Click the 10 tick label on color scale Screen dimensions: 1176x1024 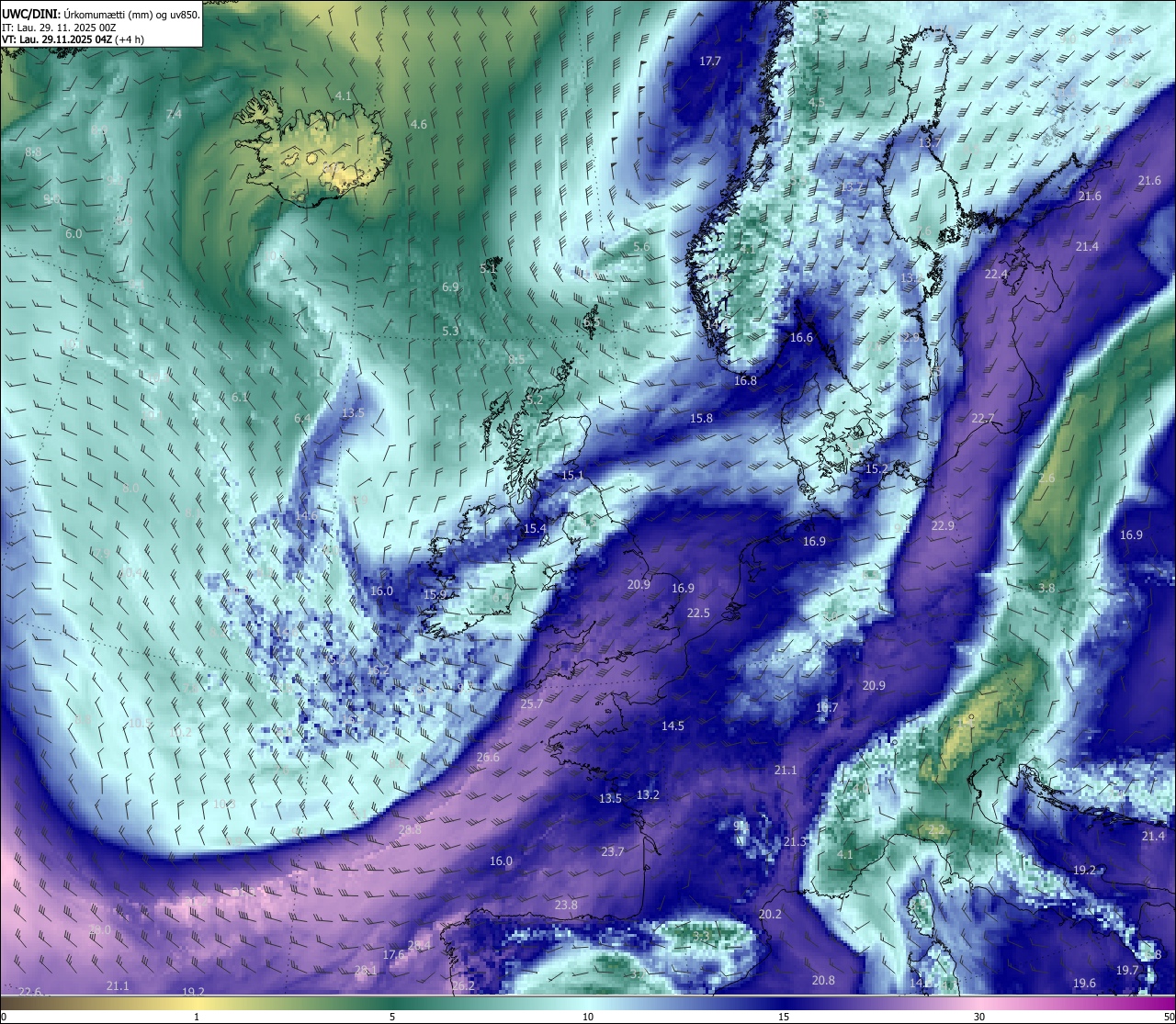coord(588,1017)
